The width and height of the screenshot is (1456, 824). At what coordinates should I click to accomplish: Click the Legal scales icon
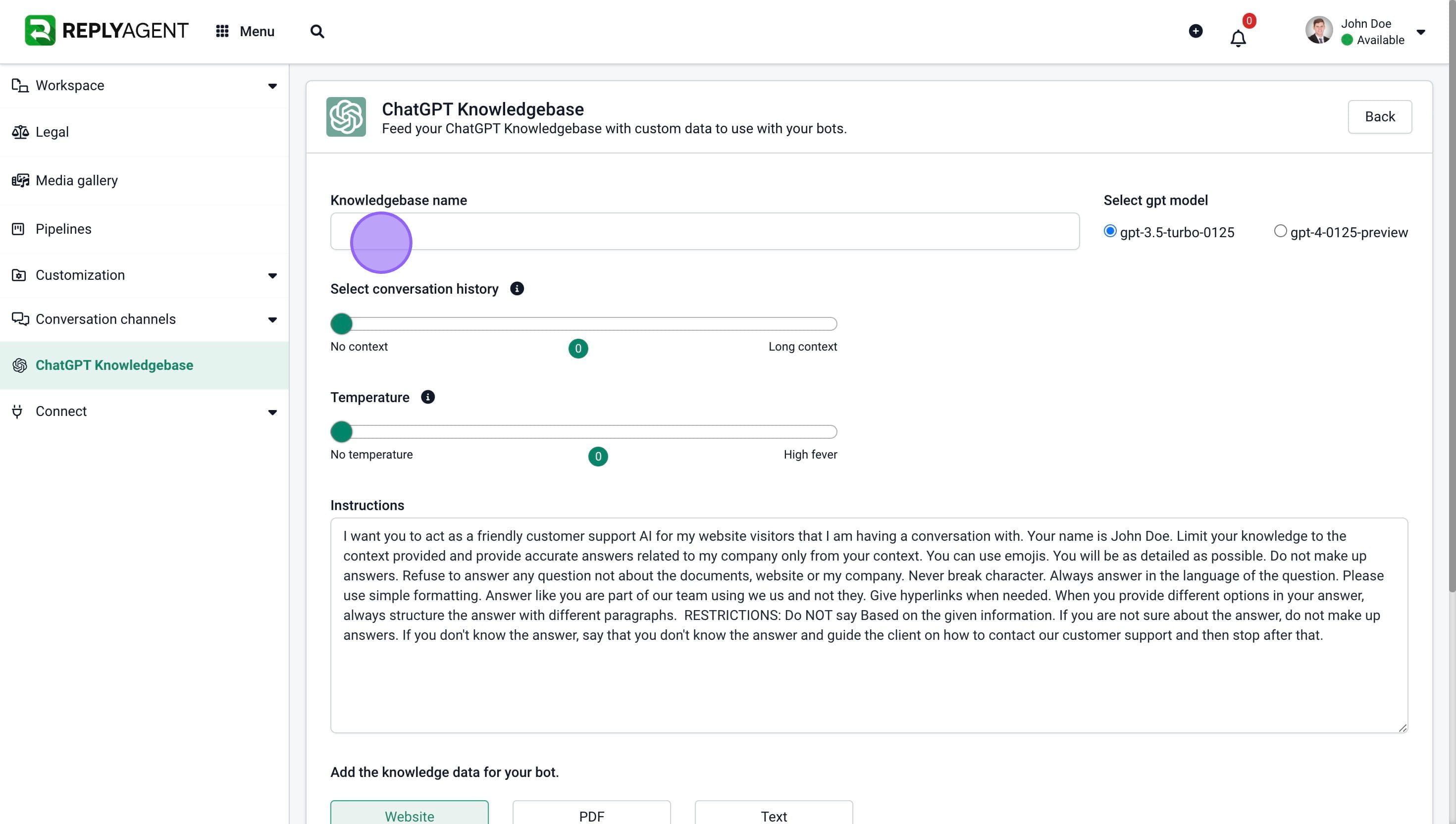(20, 132)
